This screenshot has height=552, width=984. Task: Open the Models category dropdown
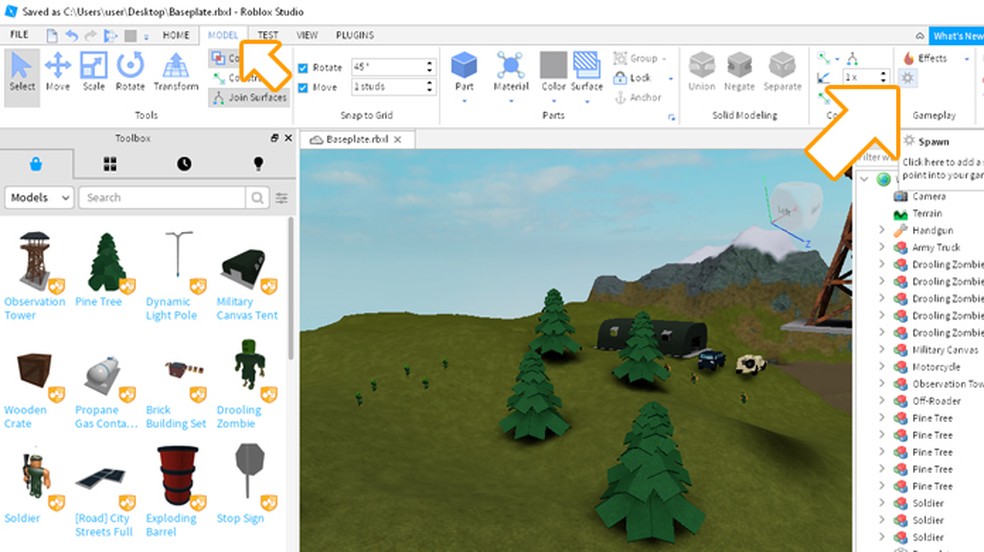(x=40, y=197)
